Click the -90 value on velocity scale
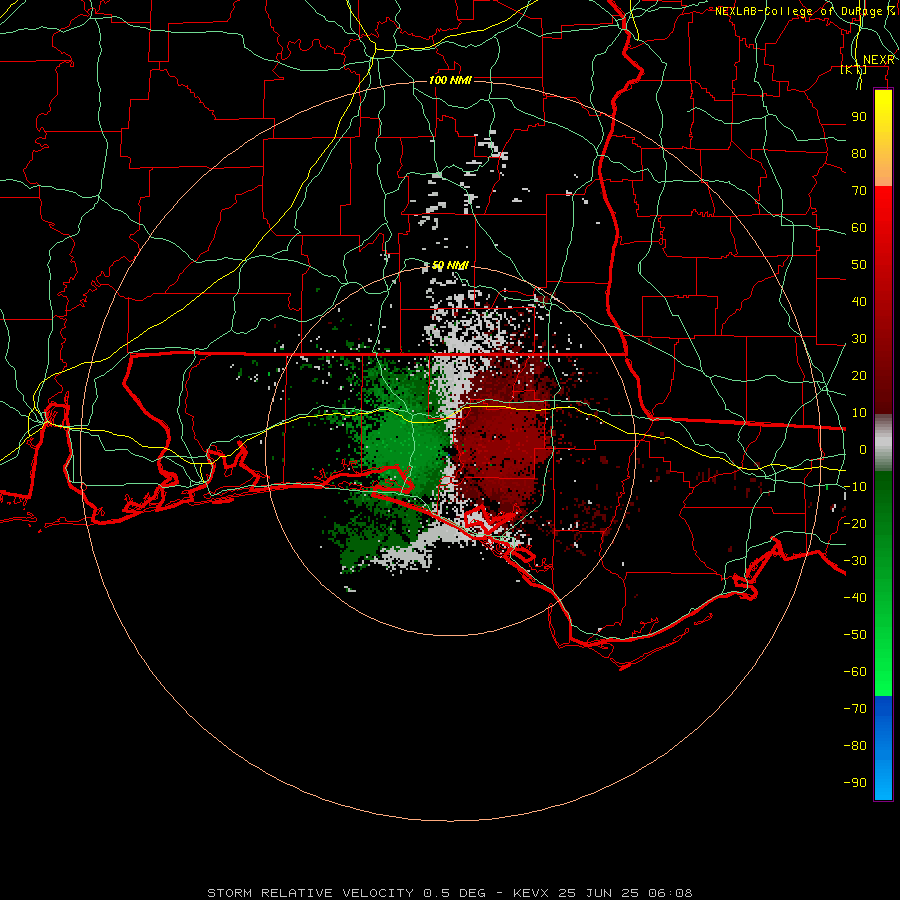Screen dimensions: 900x900 (x=855, y=783)
